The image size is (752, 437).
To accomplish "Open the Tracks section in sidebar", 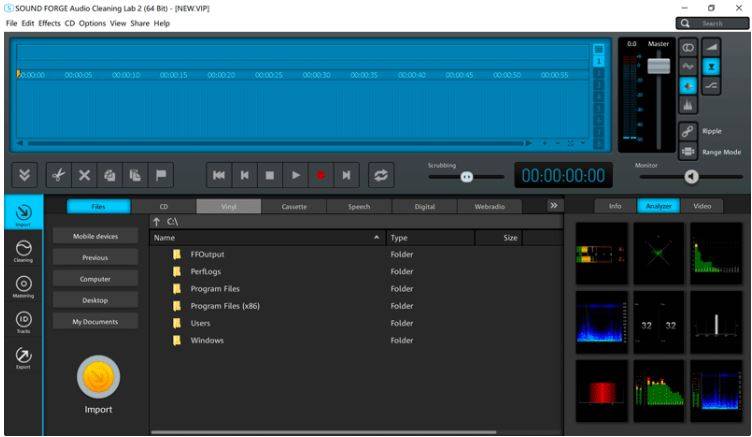I will (24, 322).
